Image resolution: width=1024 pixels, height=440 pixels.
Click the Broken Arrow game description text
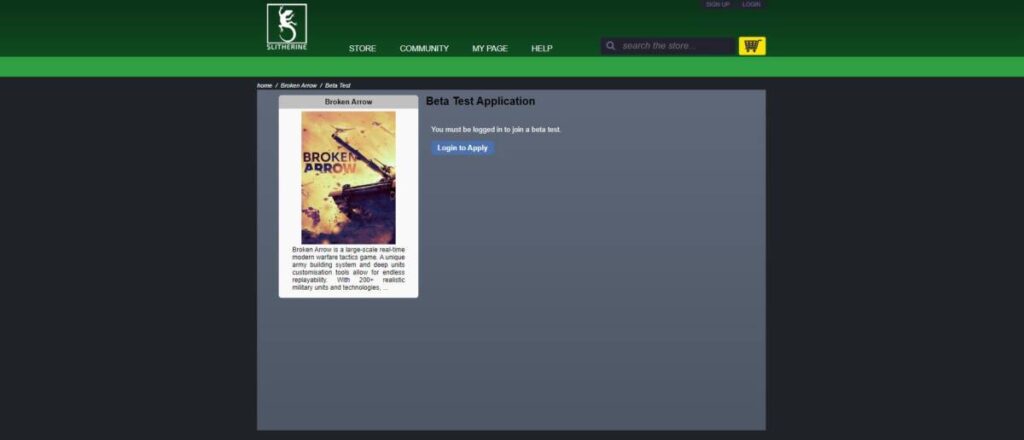point(348,268)
